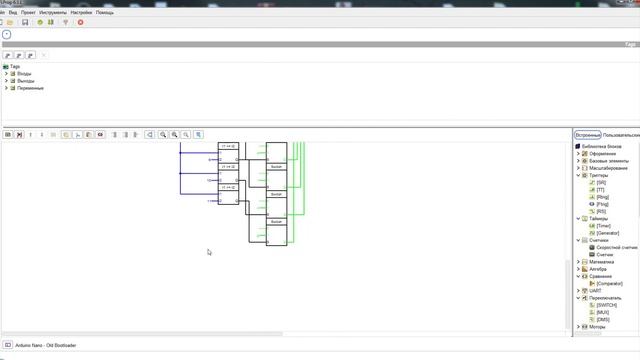Click the vertical scrollbar beside schematic

click(x=567, y=294)
